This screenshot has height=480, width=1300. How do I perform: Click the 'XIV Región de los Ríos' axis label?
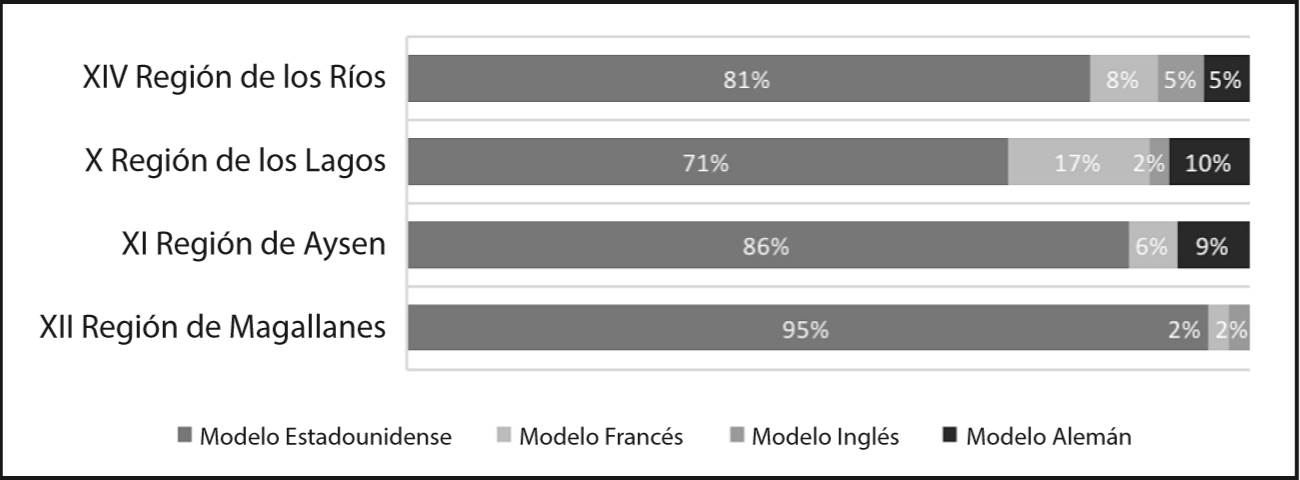(234, 78)
